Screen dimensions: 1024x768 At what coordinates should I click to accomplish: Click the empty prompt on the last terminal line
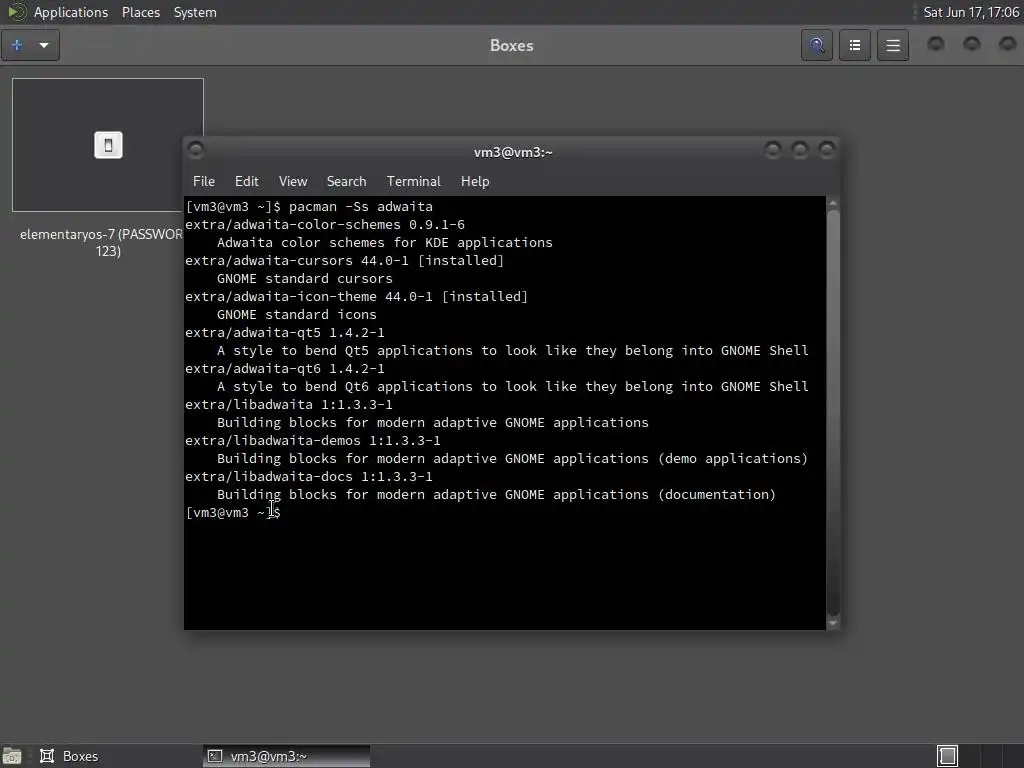click(x=233, y=513)
